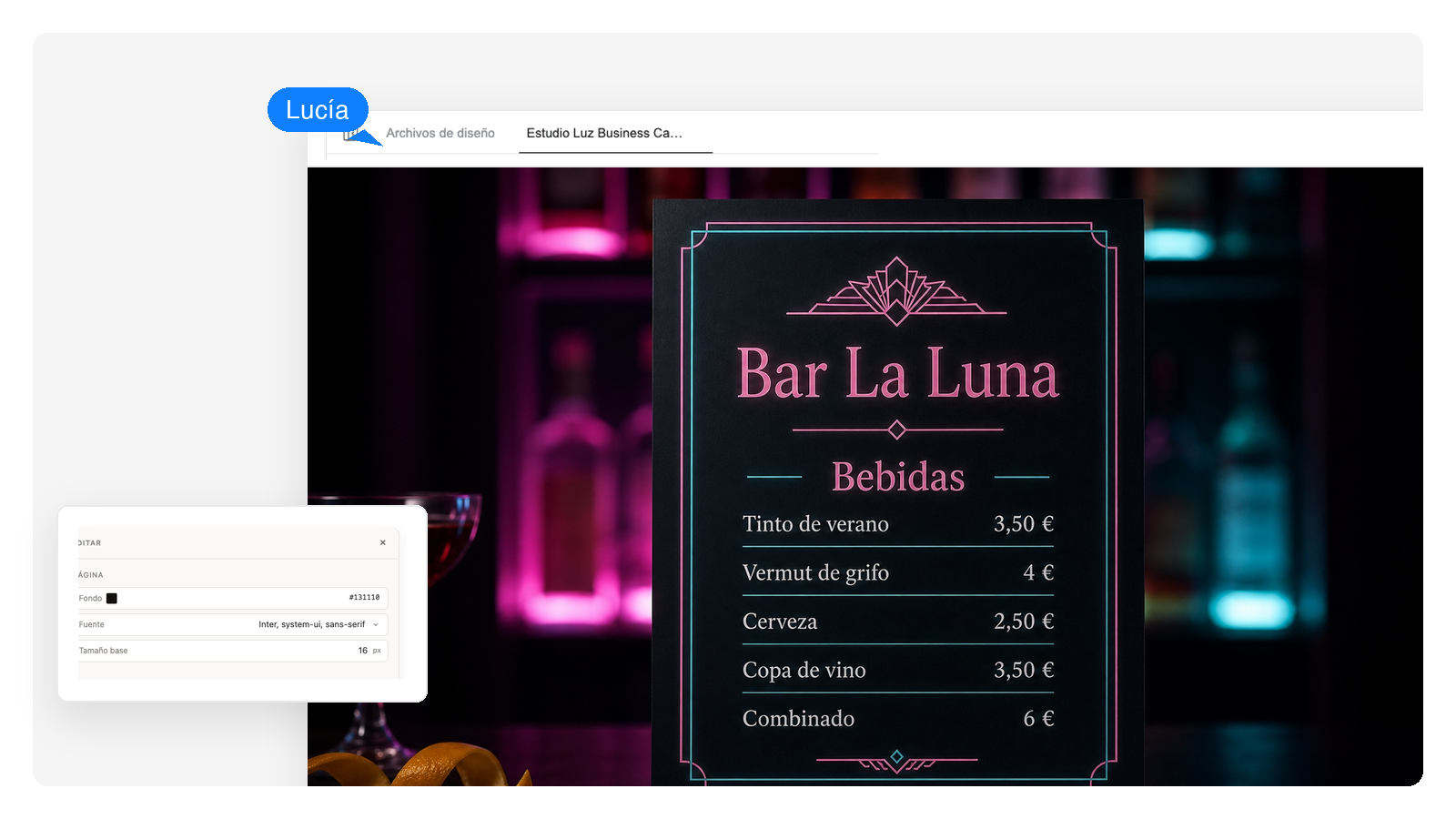Select the Bar La Luna title in the image

[x=898, y=373]
